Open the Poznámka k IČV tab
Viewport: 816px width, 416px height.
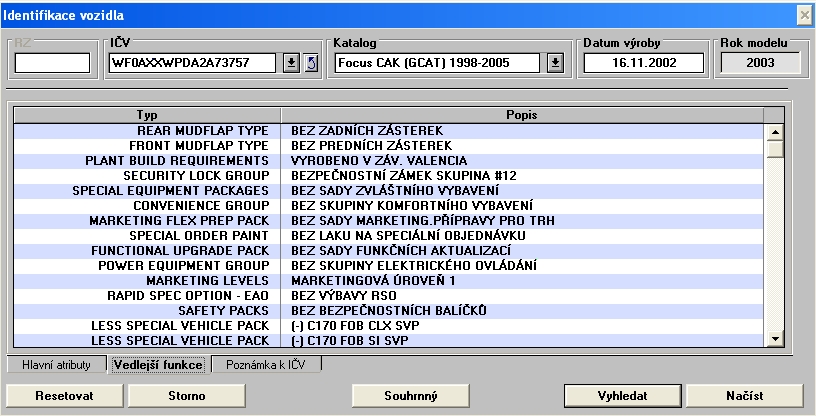[266, 365]
